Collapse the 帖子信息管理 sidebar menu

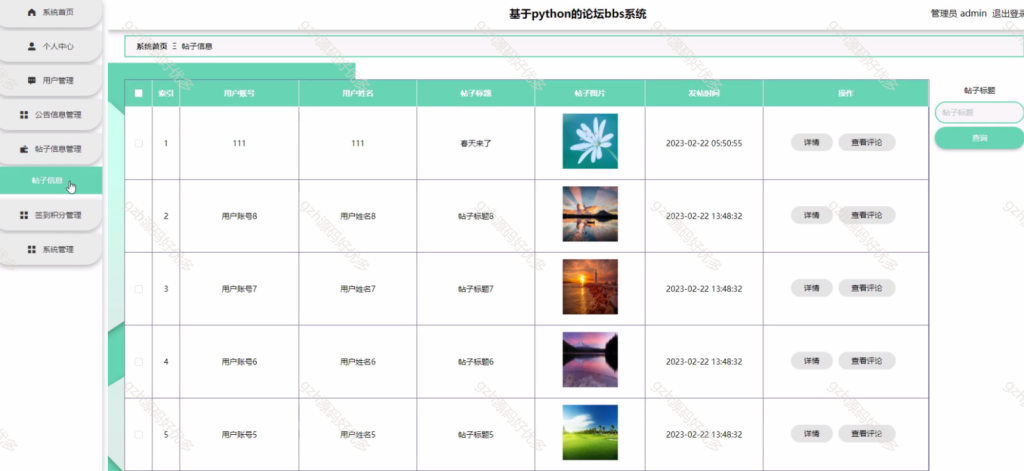50,149
